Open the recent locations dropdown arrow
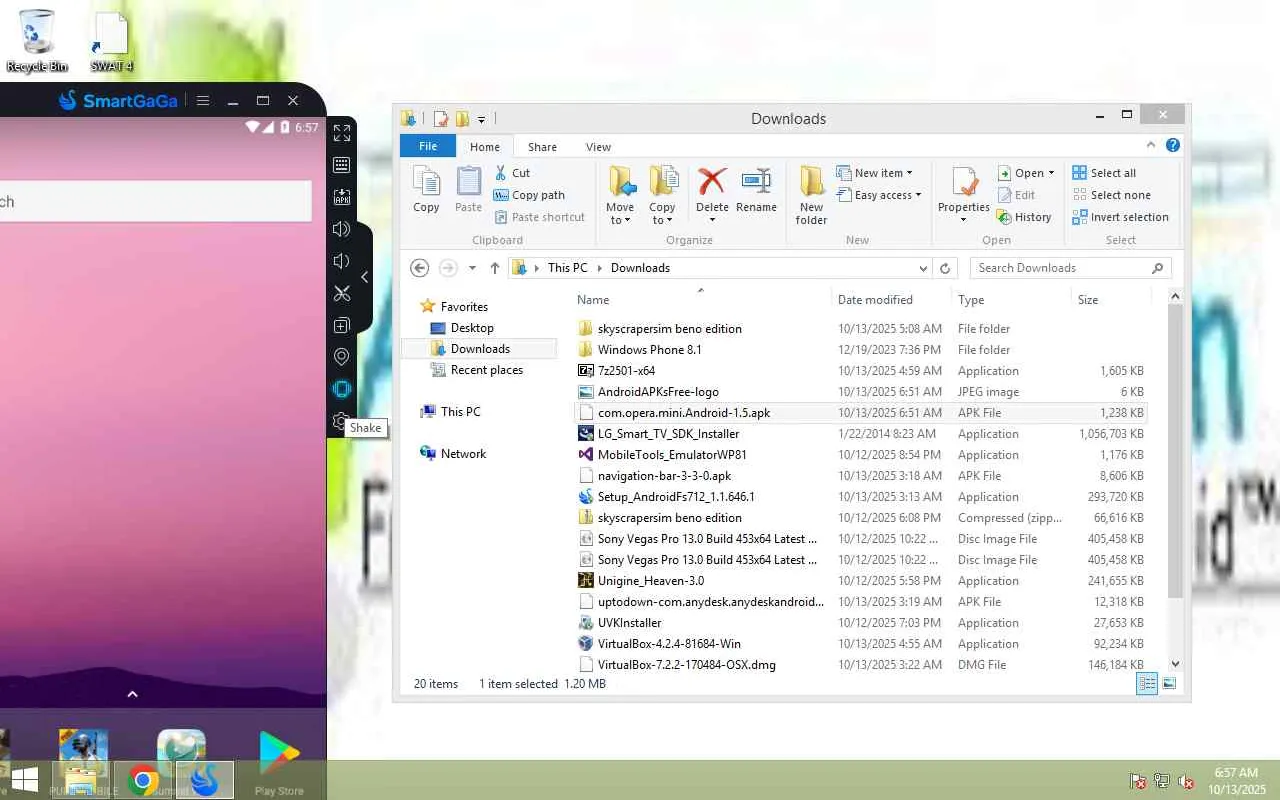1280x800 pixels. [x=472, y=268]
